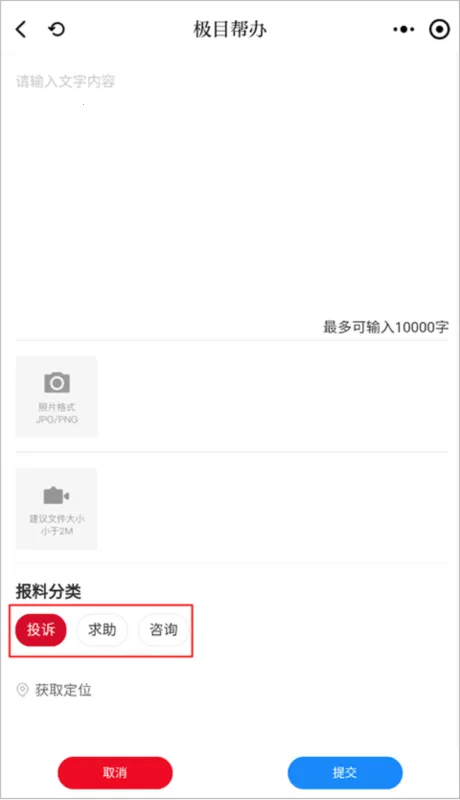Select the 投诉 category option
The image size is (460, 800).
tap(41, 630)
